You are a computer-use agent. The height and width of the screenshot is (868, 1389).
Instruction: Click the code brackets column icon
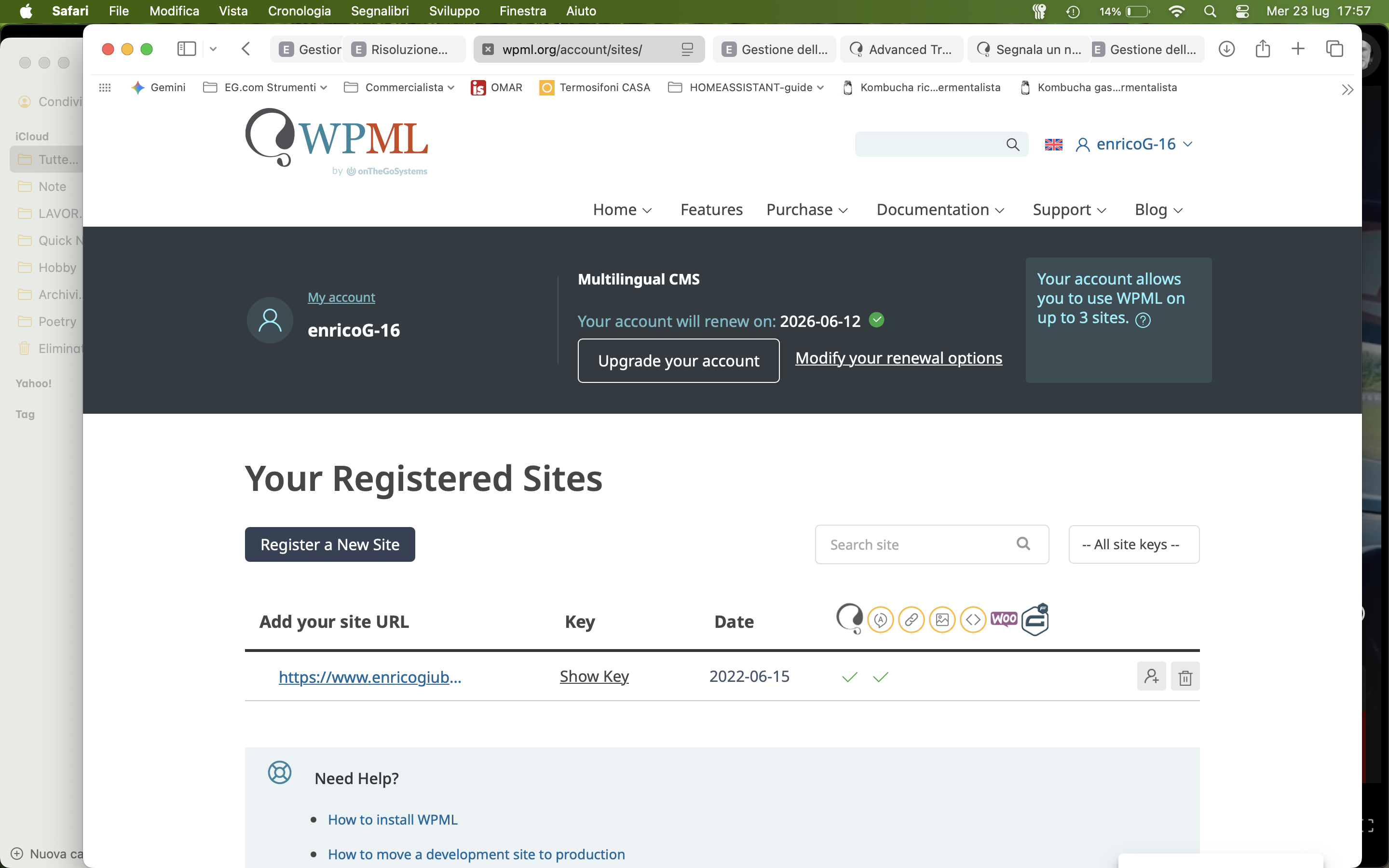coord(973,620)
